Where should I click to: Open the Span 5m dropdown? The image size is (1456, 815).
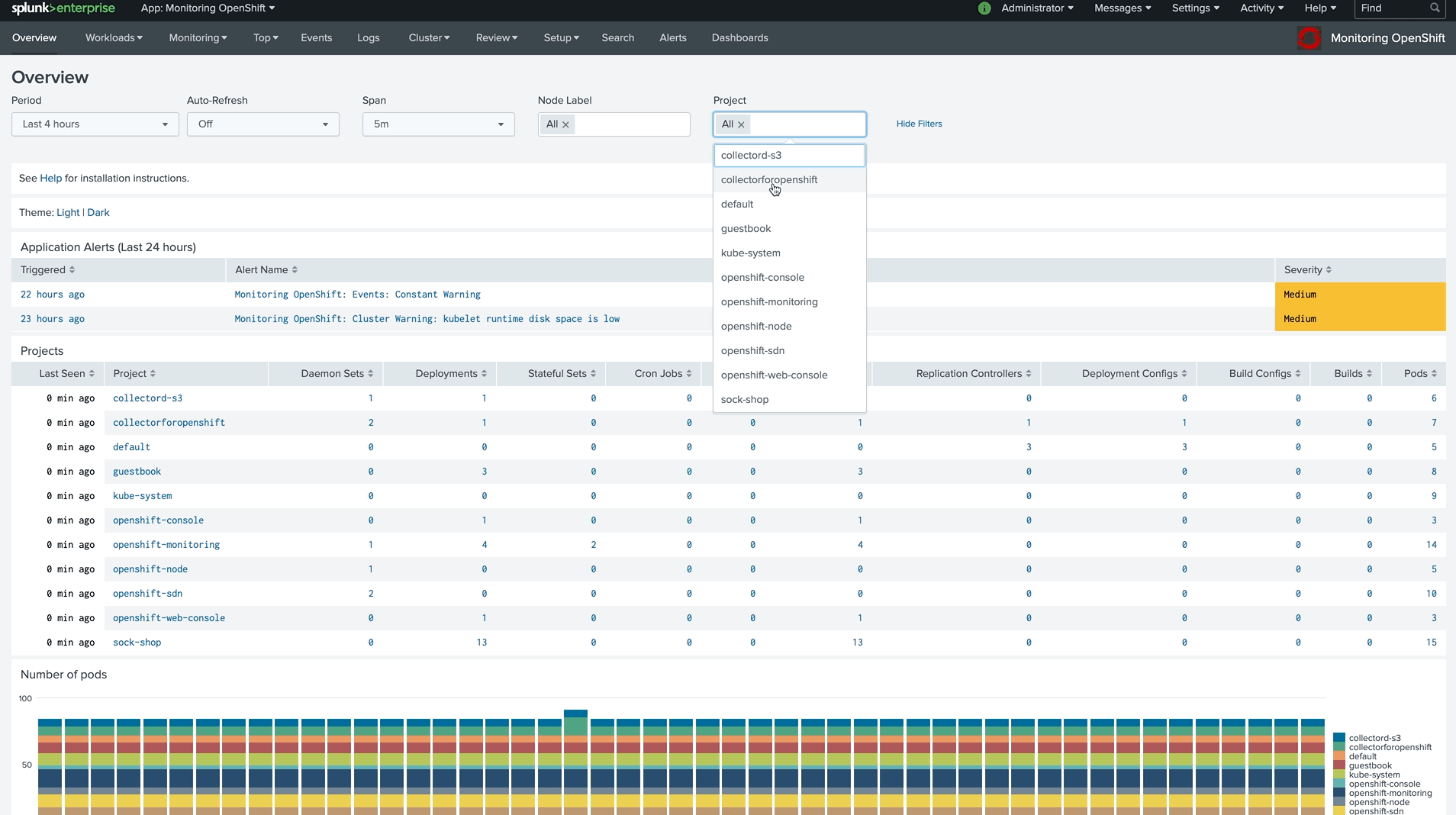[x=439, y=124]
